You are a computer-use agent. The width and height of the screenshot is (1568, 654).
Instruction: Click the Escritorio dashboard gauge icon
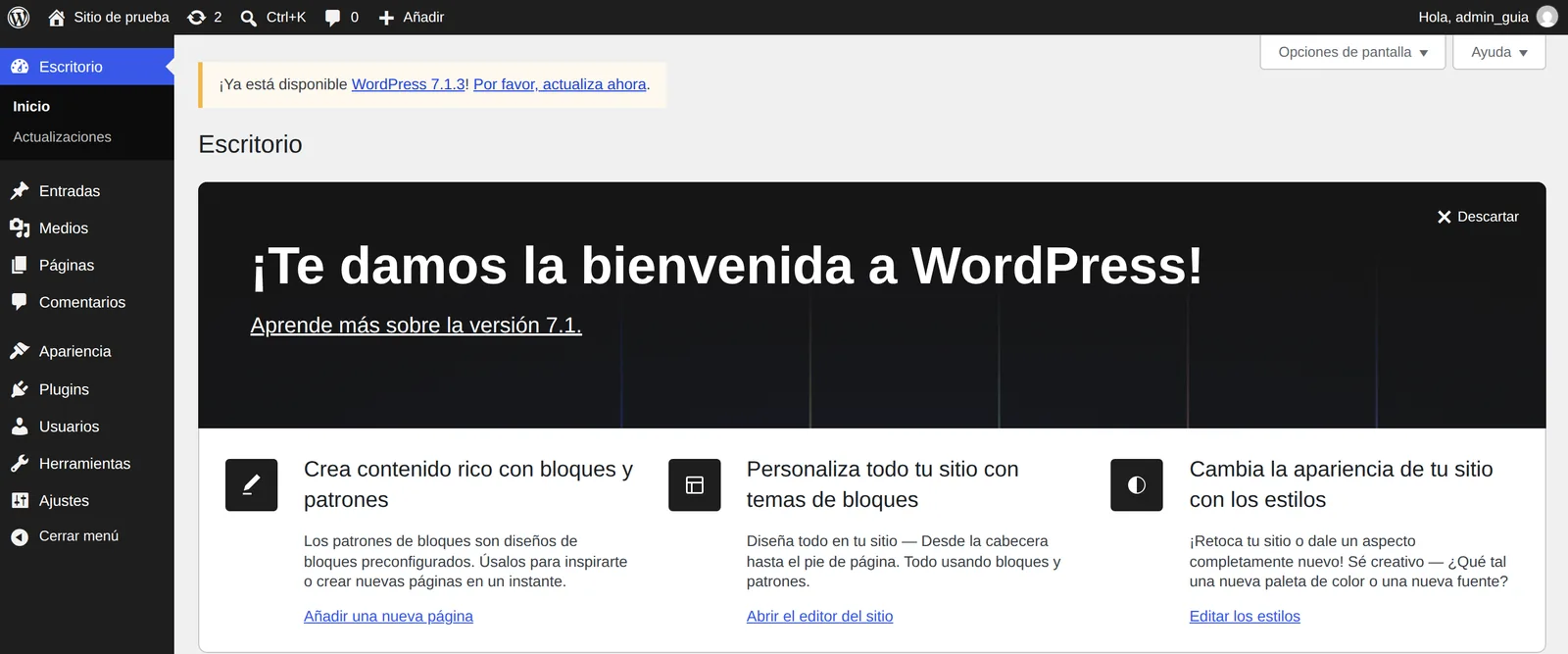coord(20,67)
